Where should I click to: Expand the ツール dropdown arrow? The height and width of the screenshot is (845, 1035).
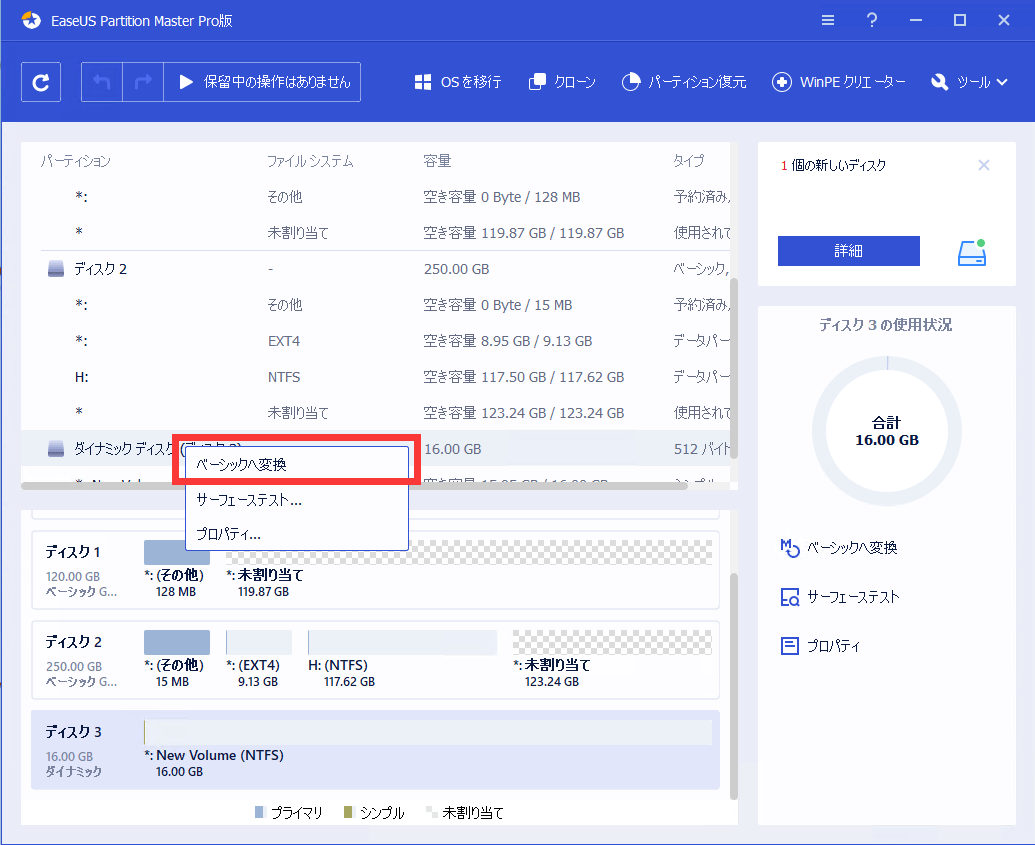[1002, 82]
